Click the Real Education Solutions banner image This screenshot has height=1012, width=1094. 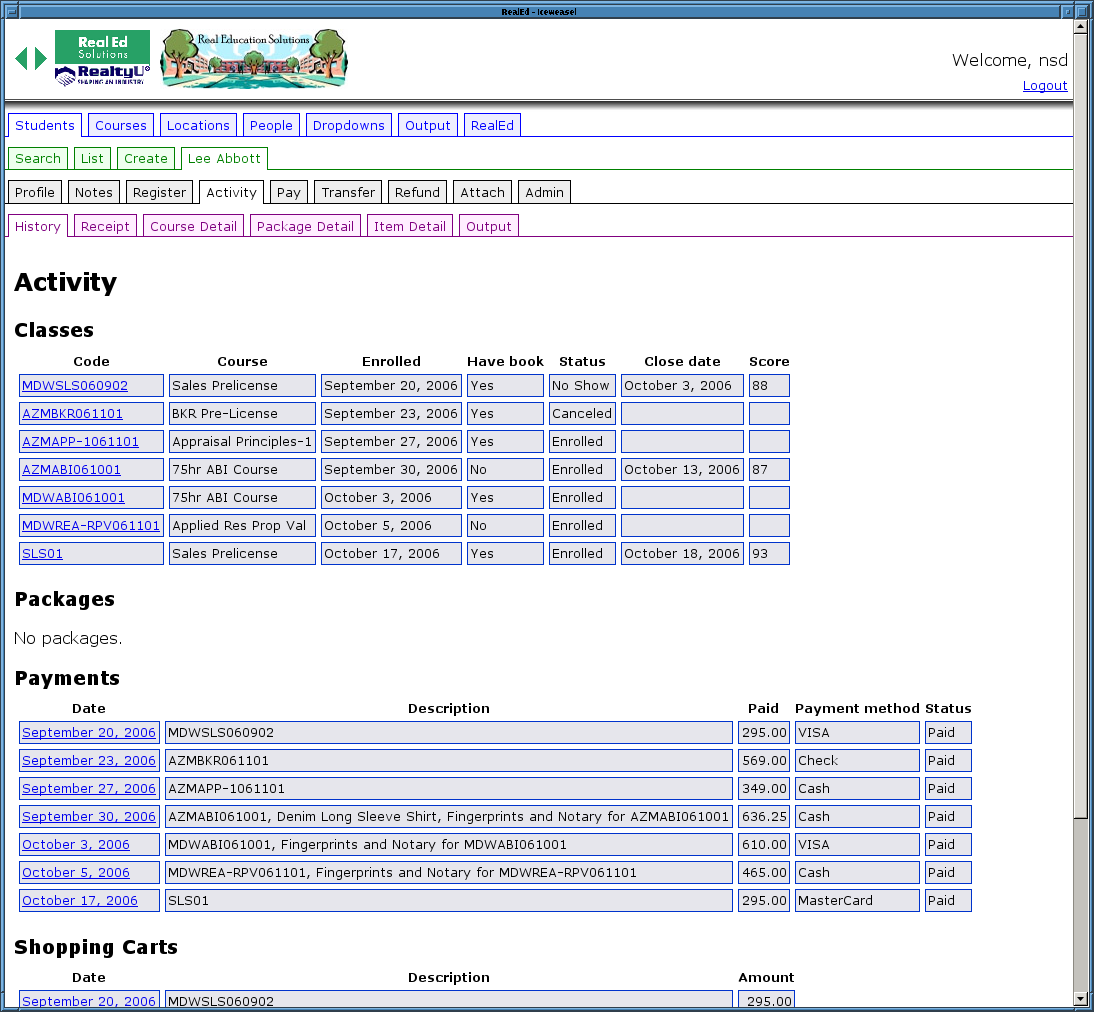254,59
